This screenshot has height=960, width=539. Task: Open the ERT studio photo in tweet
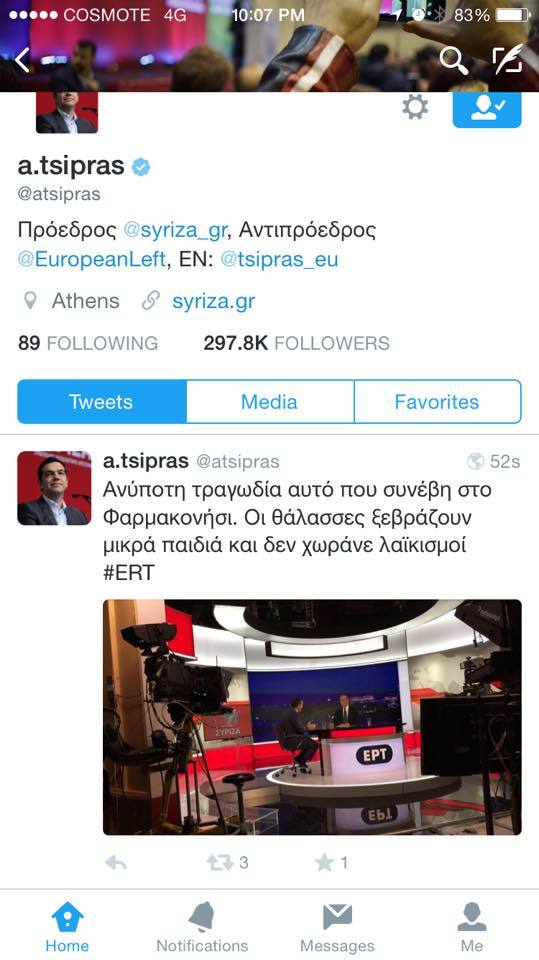tap(312, 717)
